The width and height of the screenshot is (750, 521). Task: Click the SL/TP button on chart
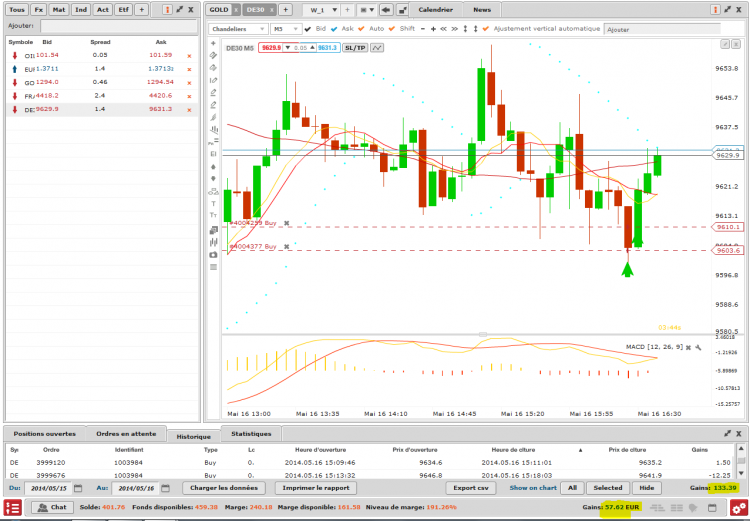[x=355, y=48]
